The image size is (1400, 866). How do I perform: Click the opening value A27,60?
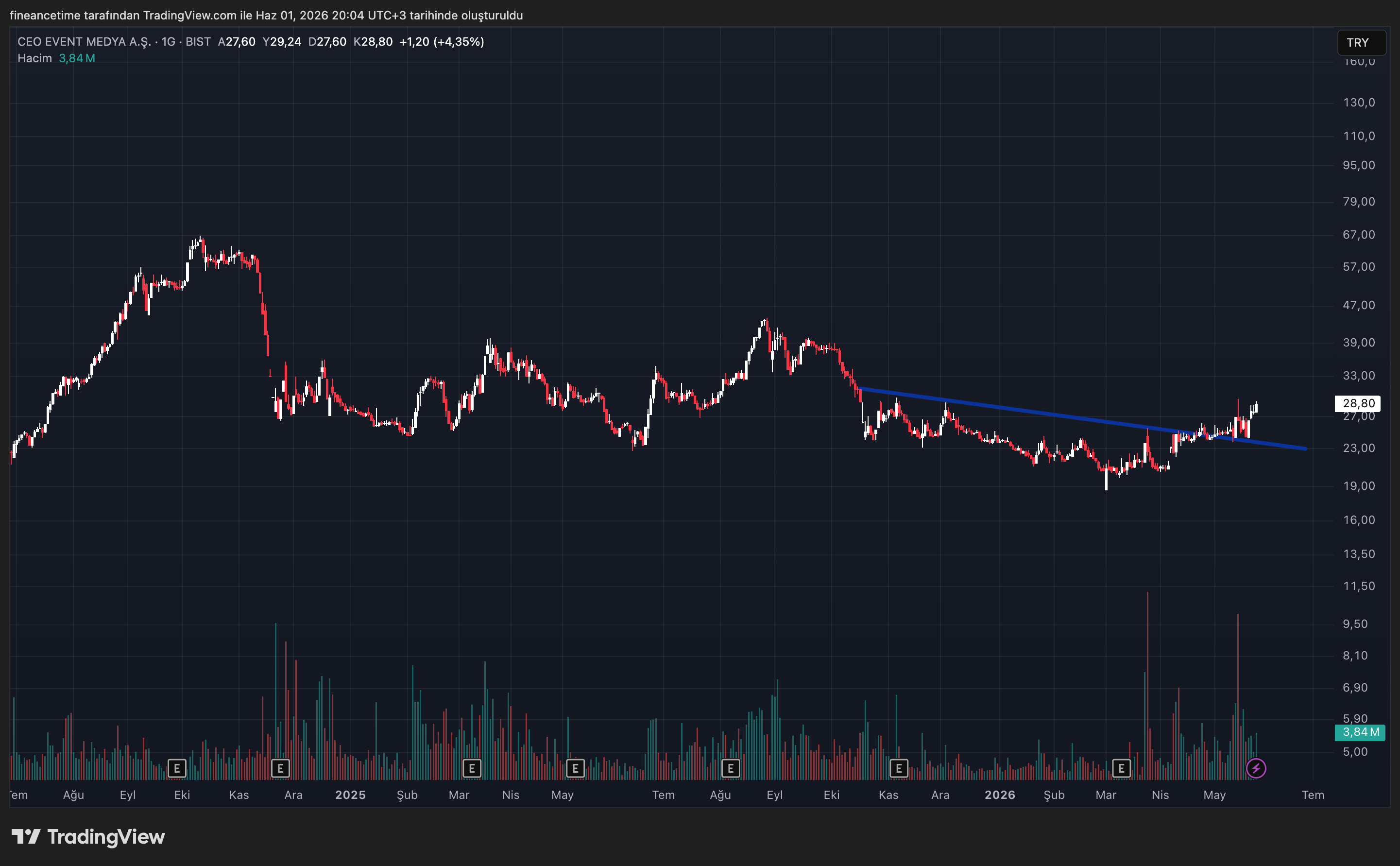pos(237,42)
